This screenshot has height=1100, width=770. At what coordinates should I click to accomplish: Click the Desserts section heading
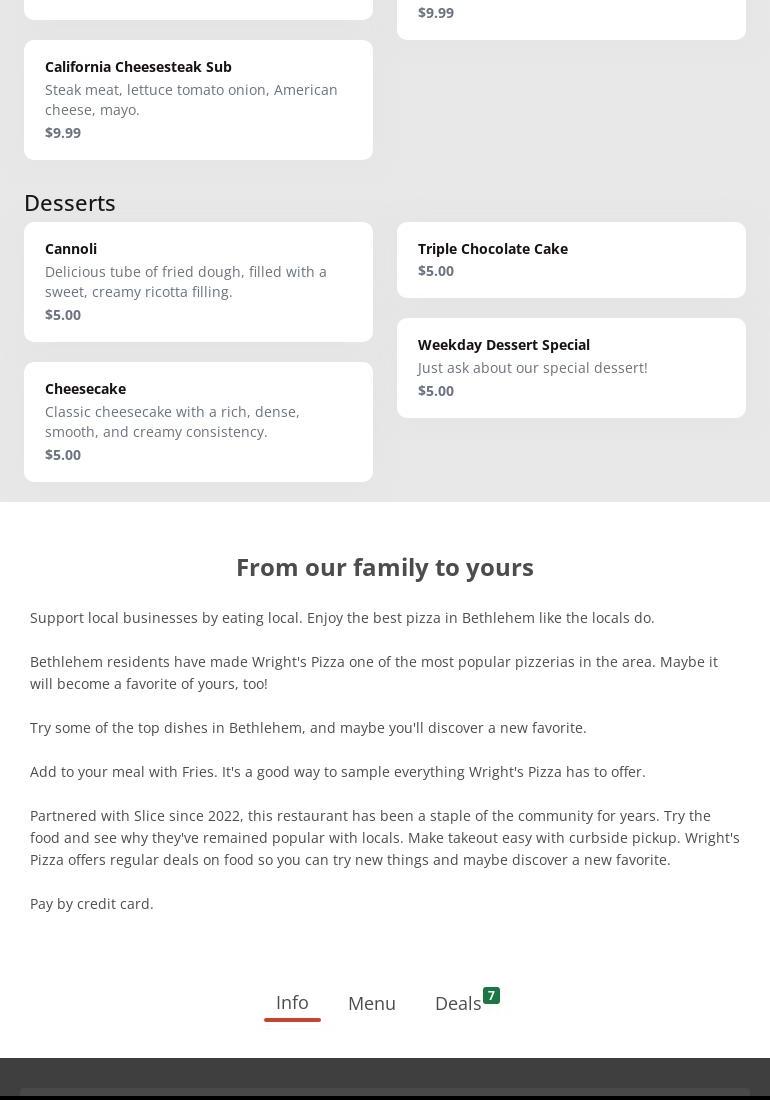(70, 203)
